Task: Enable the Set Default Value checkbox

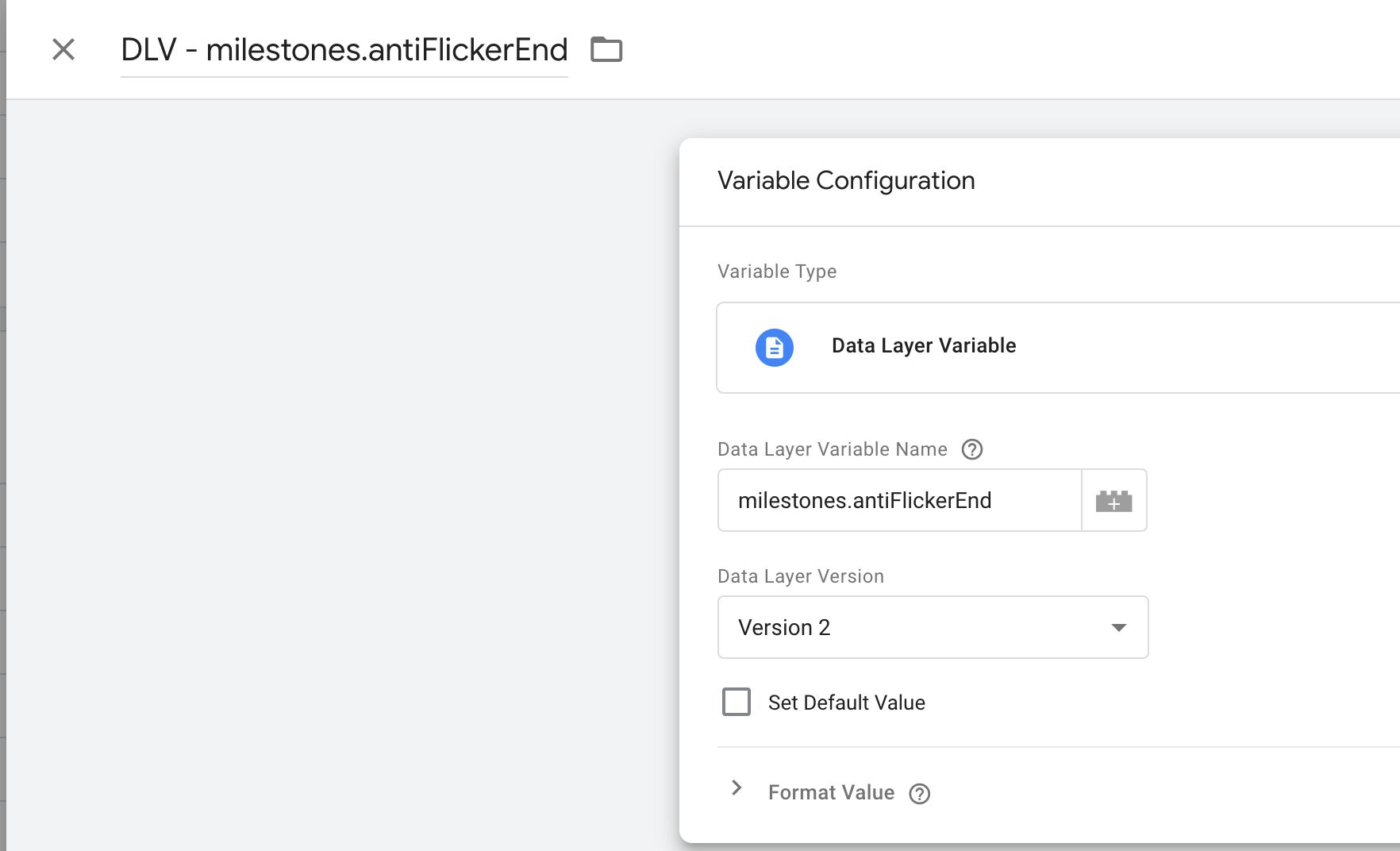Action: click(736, 702)
